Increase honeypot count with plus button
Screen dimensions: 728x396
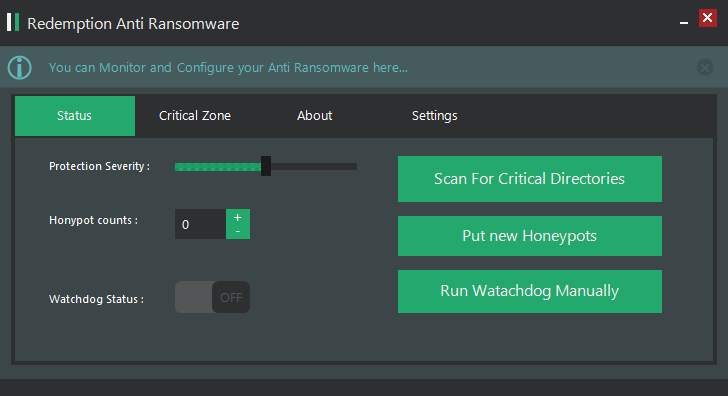pyautogui.click(x=238, y=217)
